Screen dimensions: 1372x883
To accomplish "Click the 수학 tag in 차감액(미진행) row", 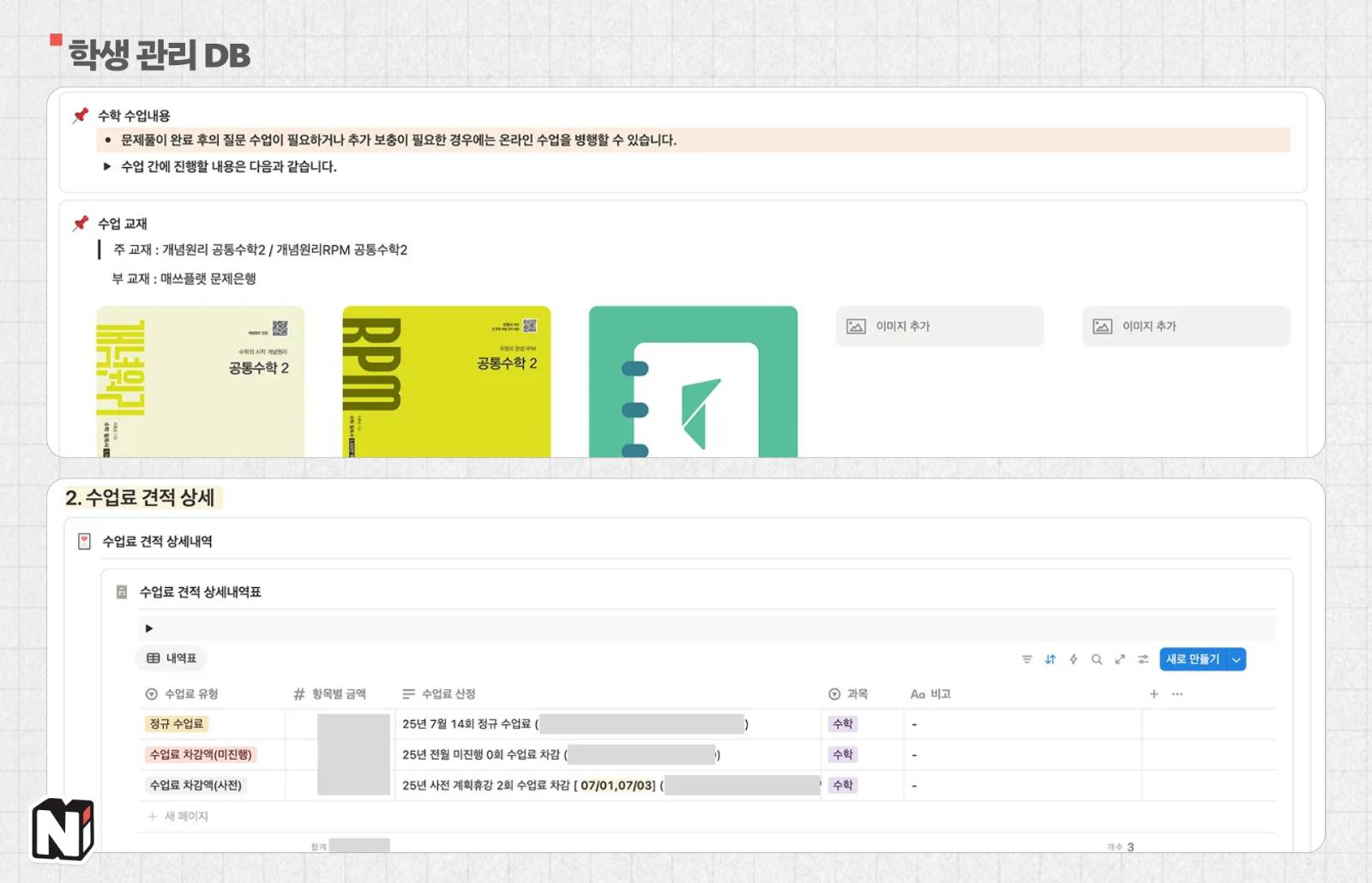I will [843, 754].
